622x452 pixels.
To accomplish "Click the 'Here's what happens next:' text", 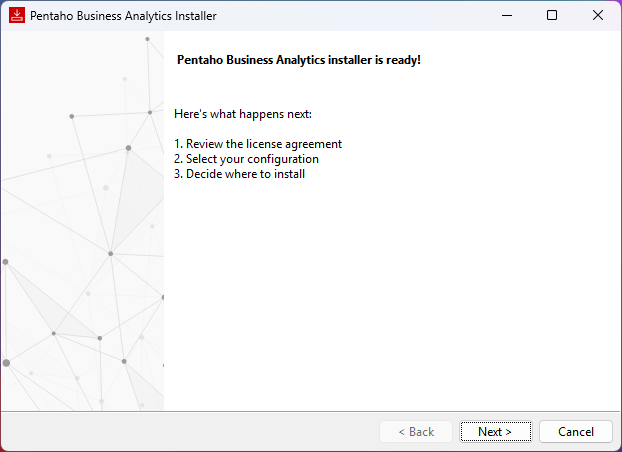I will point(243,114).
